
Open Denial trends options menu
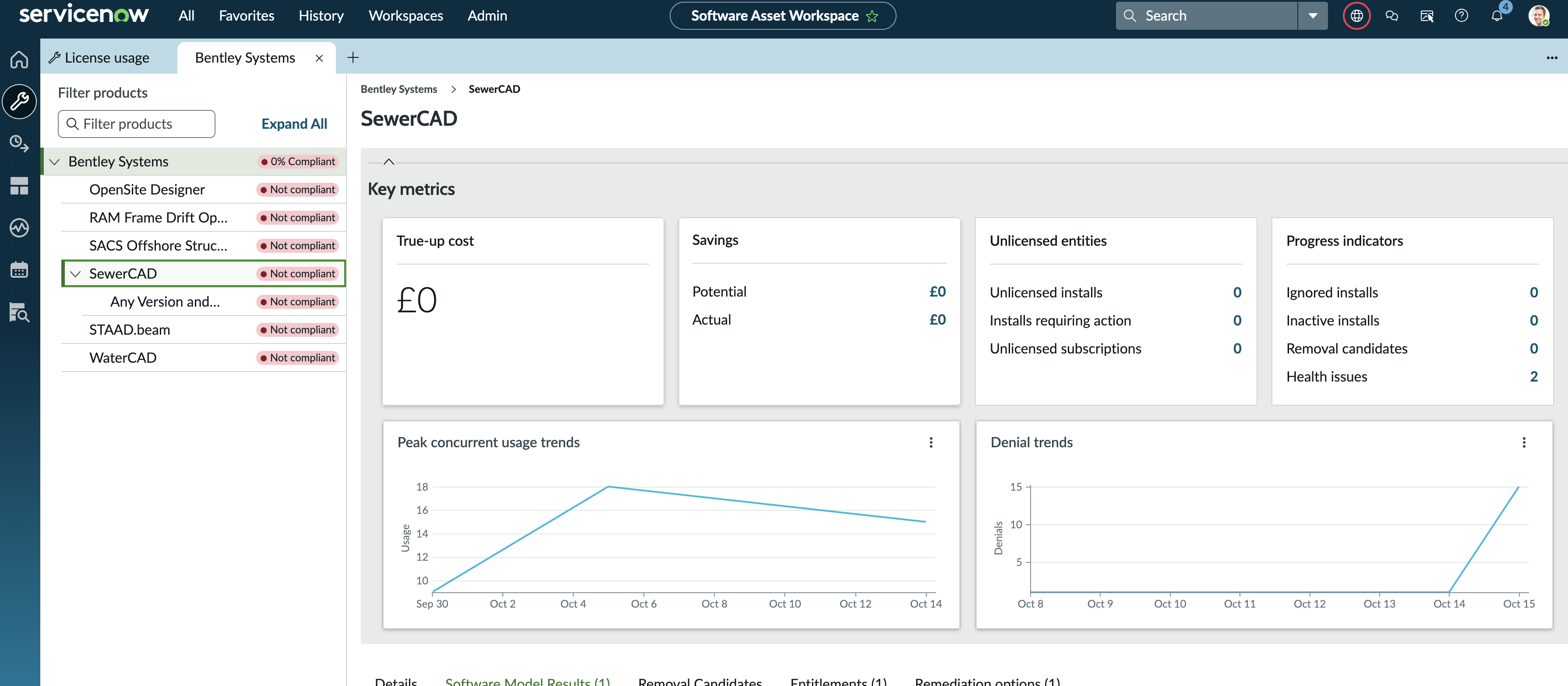click(x=1524, y=442)
